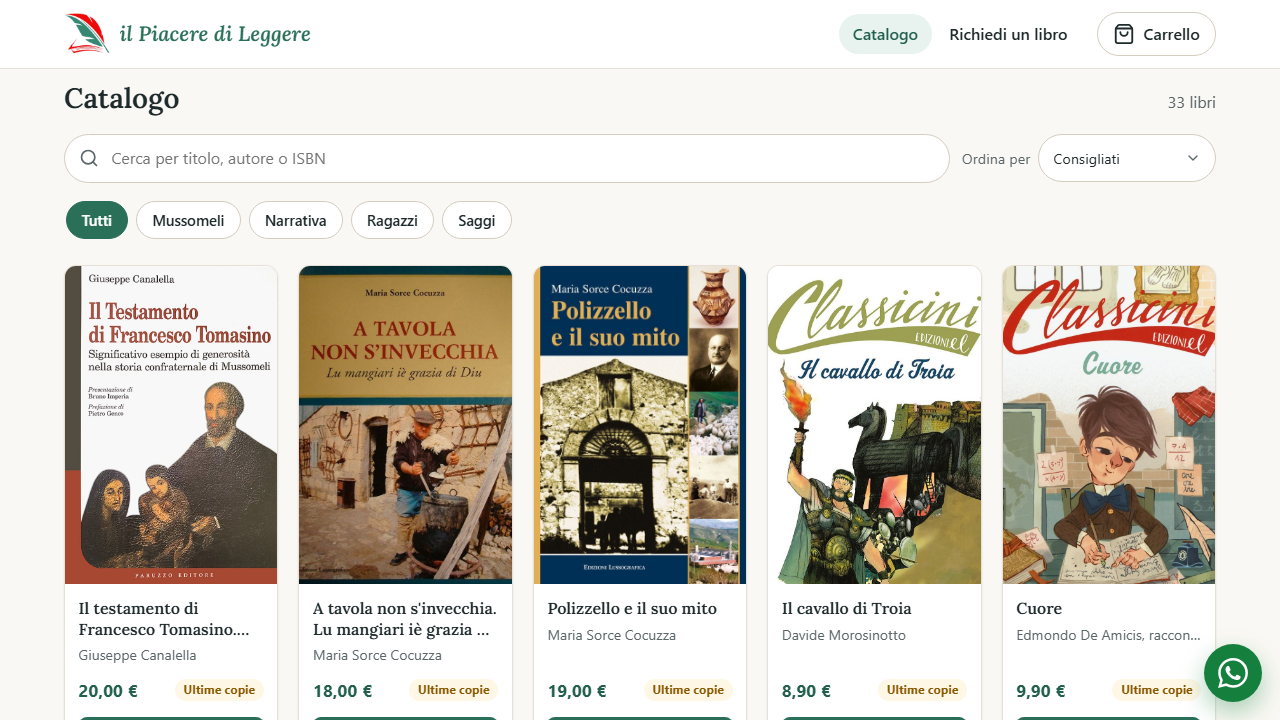Filter catalog by Mussomeli
The height and width of the screenshot is (720, 1280).
[x=188, y=220]
